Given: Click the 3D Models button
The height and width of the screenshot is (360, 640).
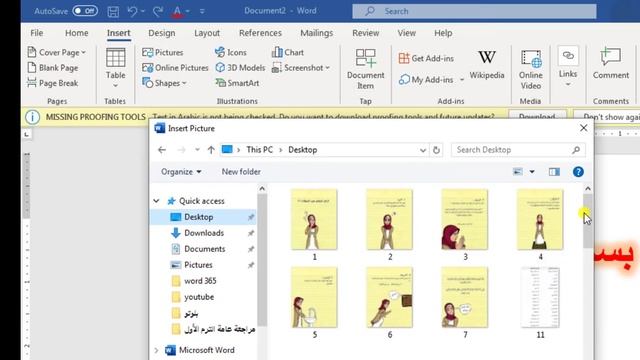Looking at the screenshot, I should click(240, 68).
